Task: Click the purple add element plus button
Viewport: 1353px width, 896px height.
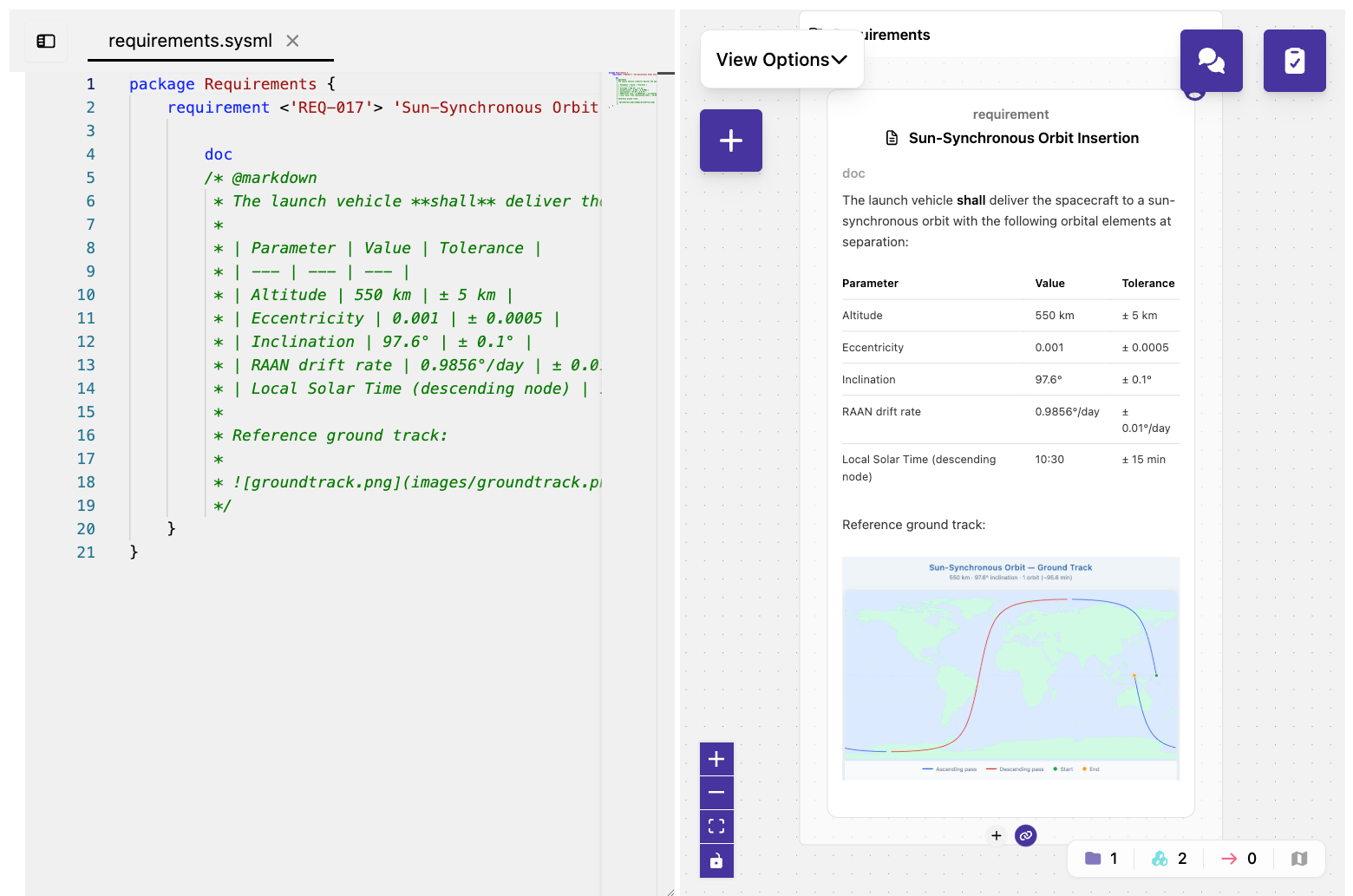Action: click(731, 141)
